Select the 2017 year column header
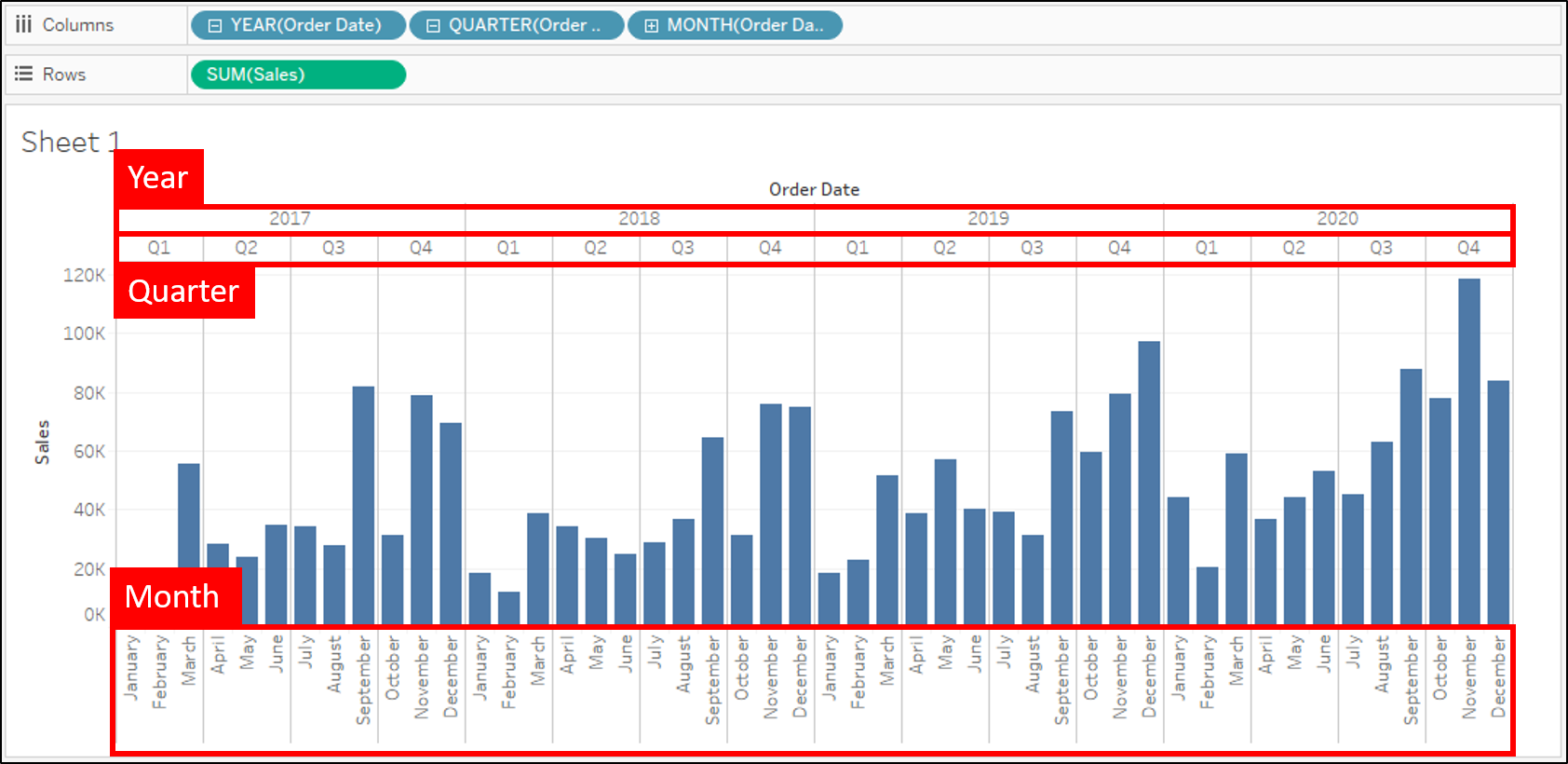This screenshot has width=1568, height=764. pyautogui.click(x=290, y=219)
